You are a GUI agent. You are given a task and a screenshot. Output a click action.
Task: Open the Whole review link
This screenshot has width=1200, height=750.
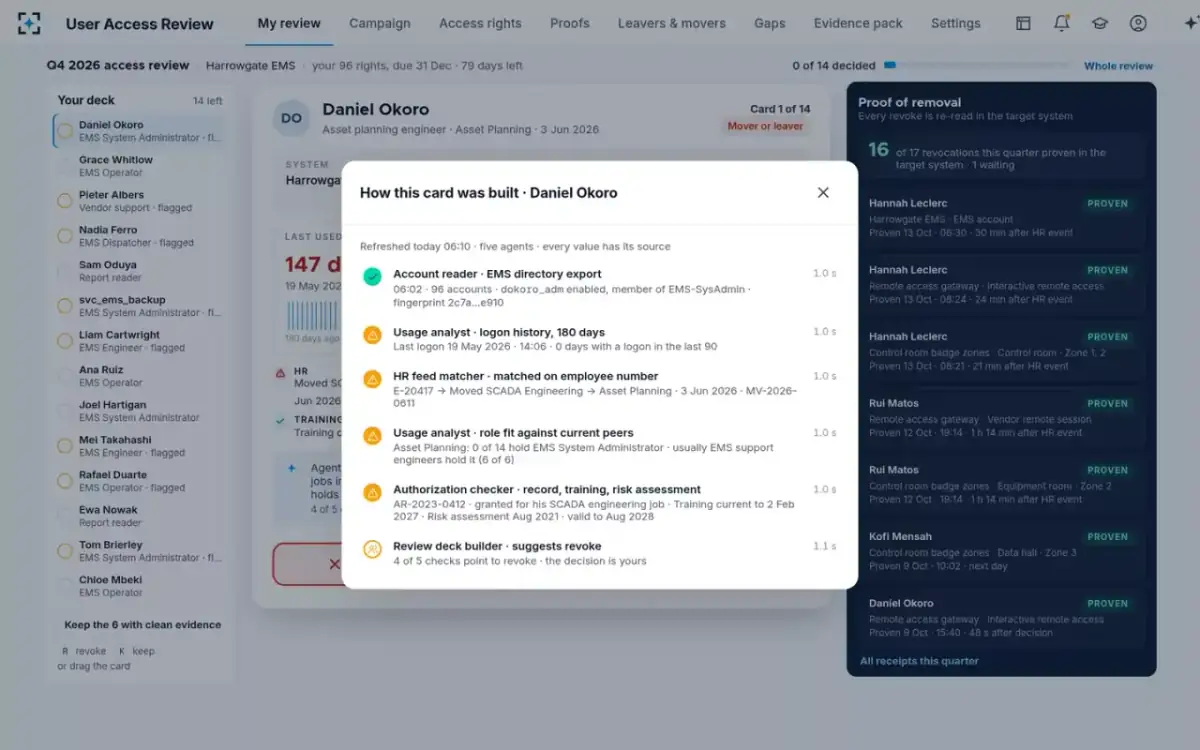[1119, 66]
